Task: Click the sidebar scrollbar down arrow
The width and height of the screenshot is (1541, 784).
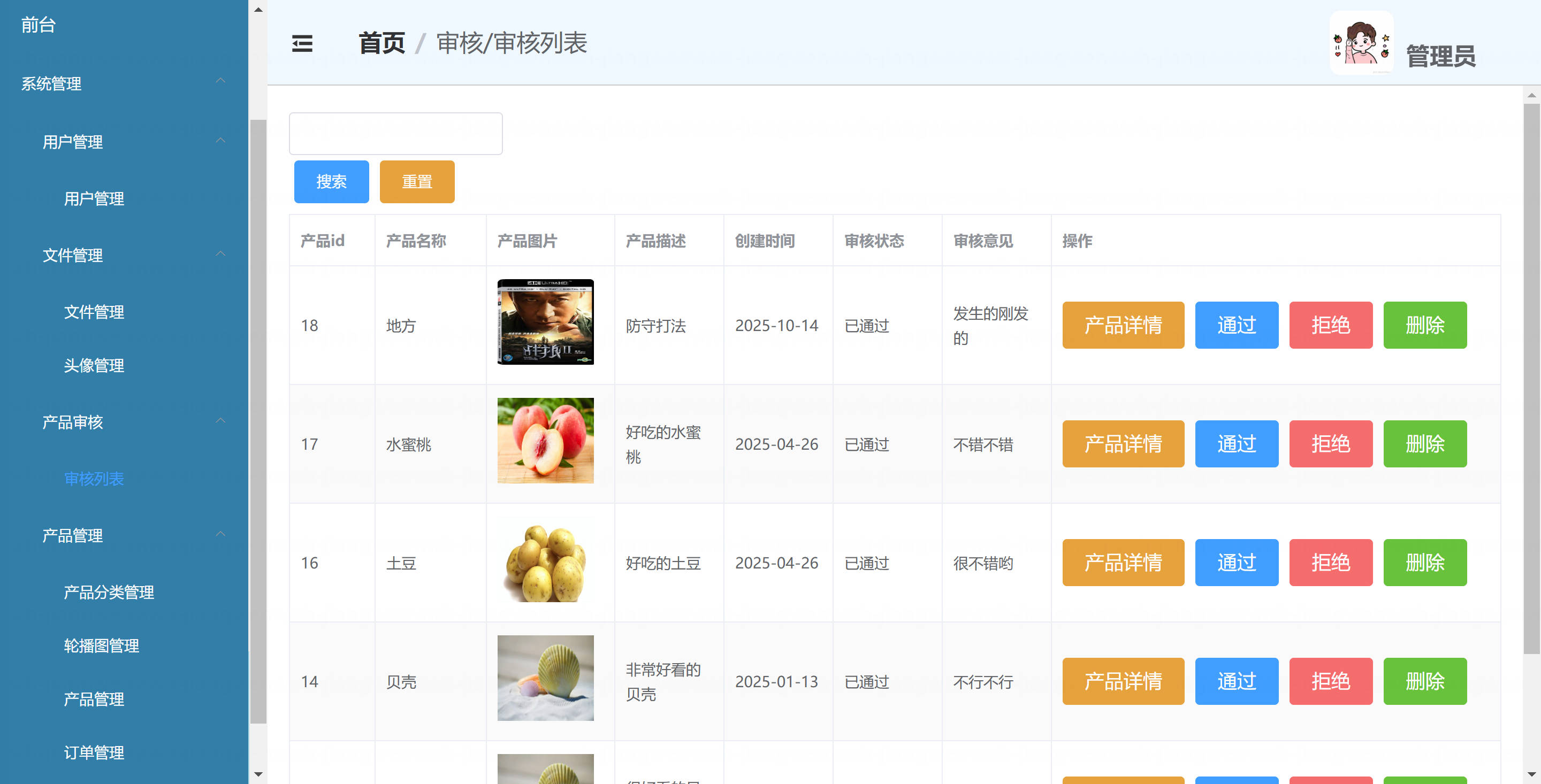Action: click(x=258, y=774)
